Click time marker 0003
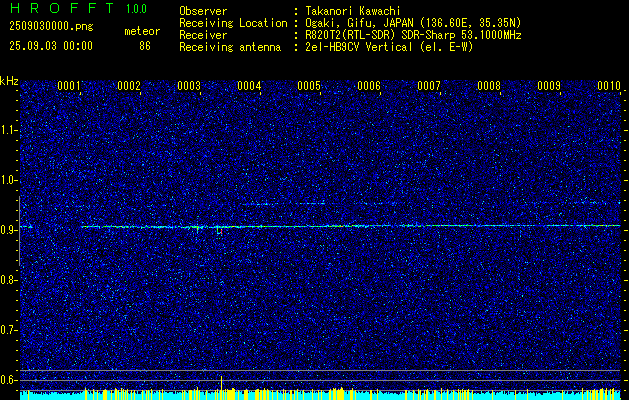 pyautogui.click(x=189, y=85)
